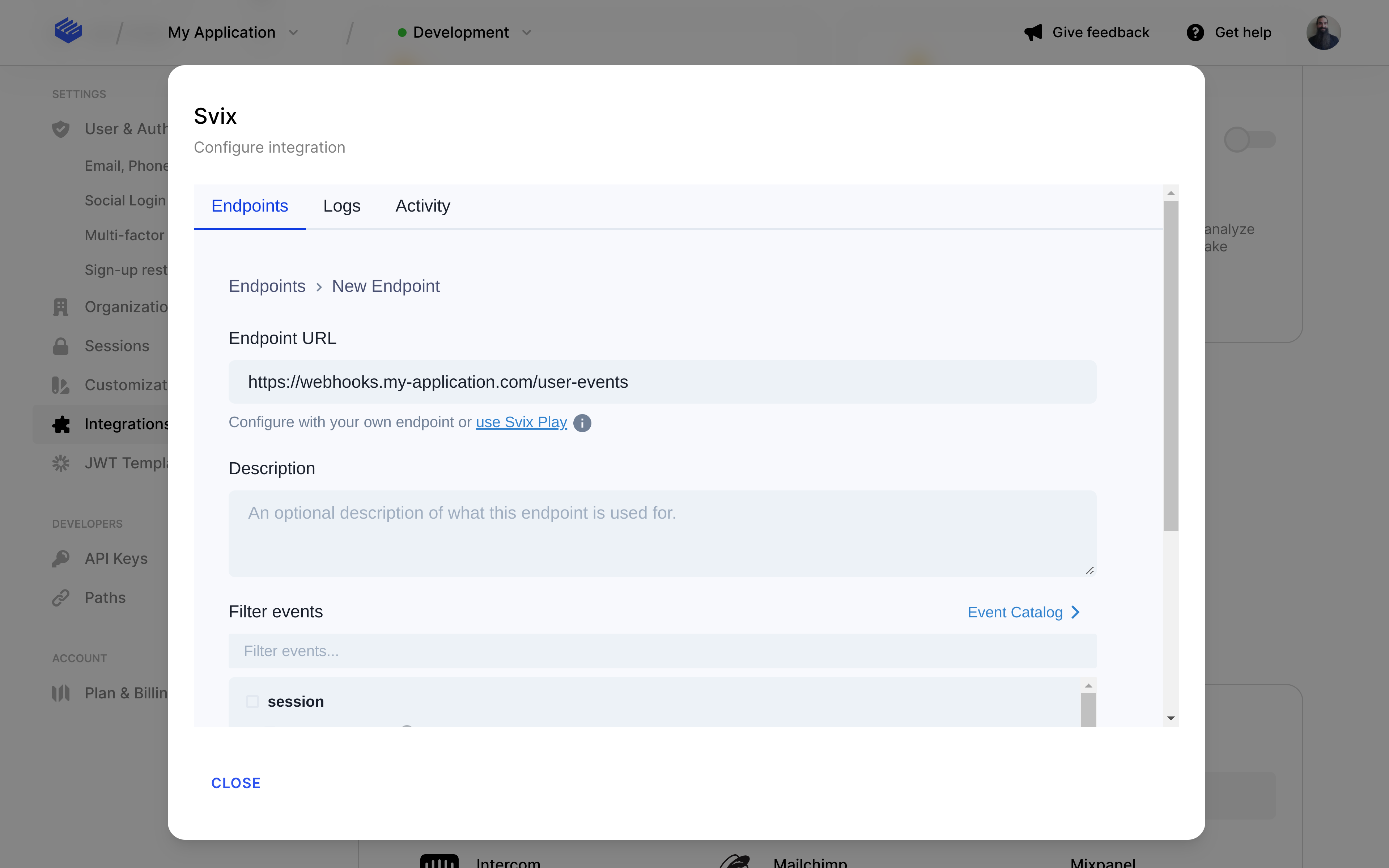Check the session event checkbox
This screenshot has height=868, width=1389.
(252, 702)
